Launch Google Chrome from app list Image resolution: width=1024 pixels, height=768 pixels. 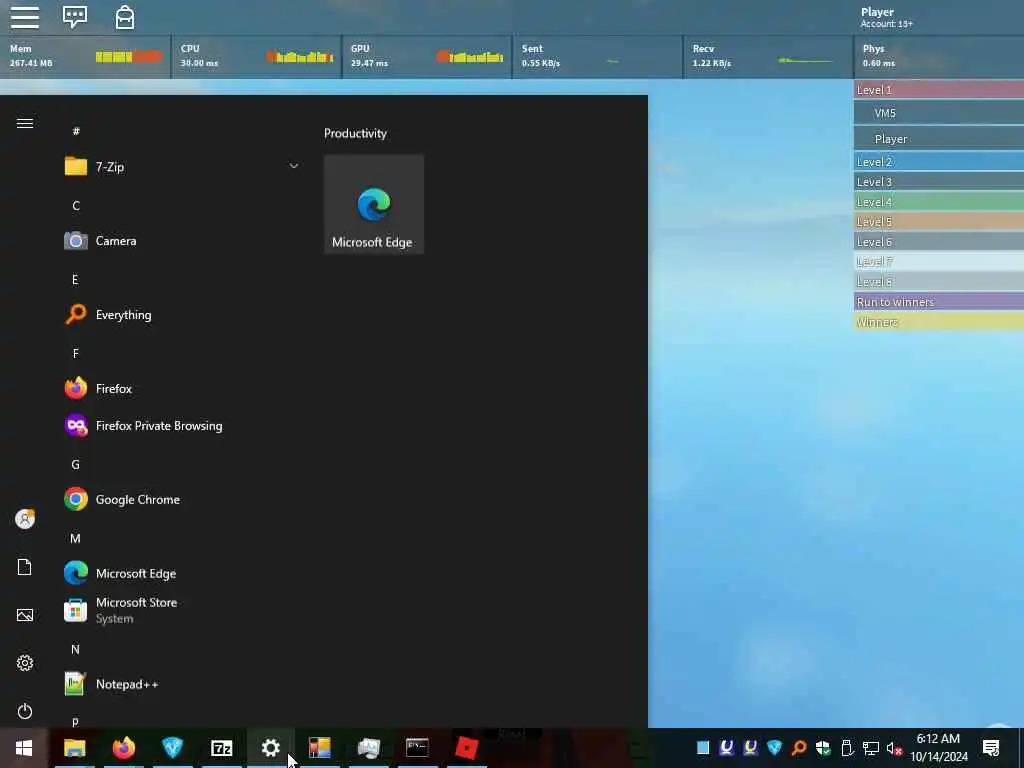click(x=183, y=500)
